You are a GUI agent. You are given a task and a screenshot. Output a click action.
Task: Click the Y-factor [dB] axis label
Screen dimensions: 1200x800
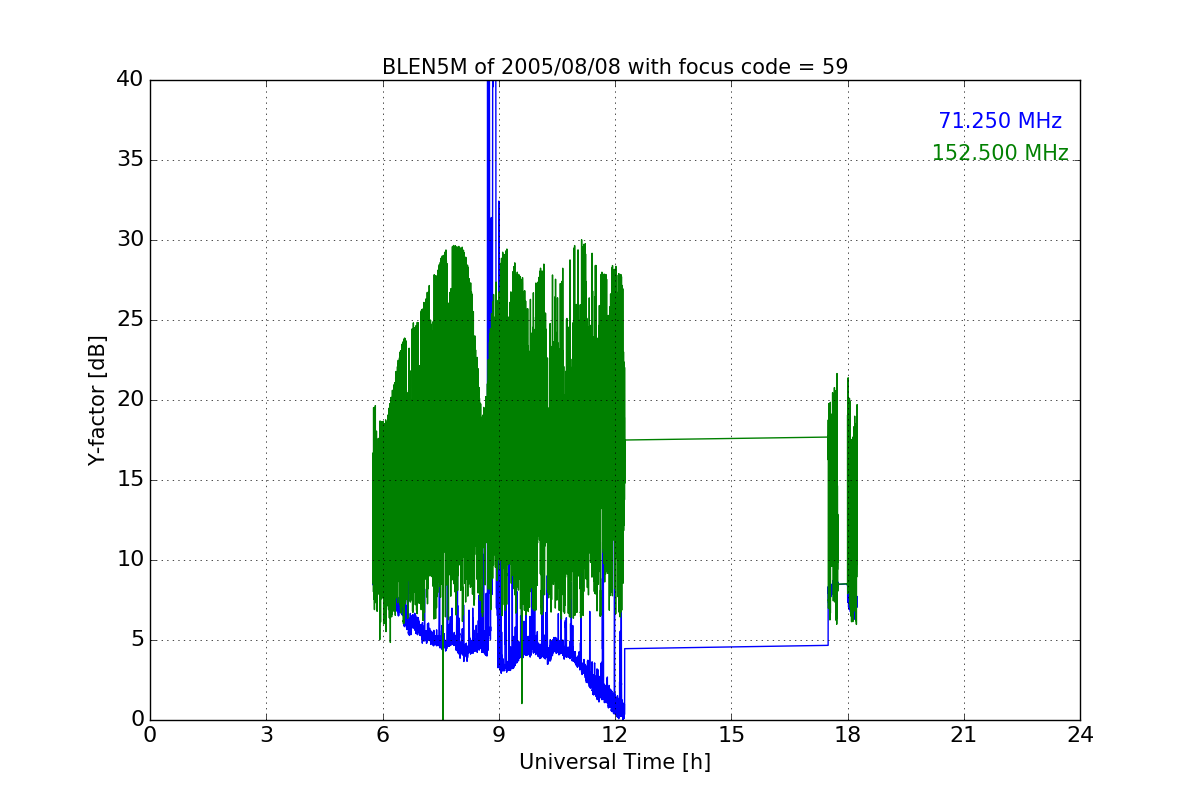[96, 400]
